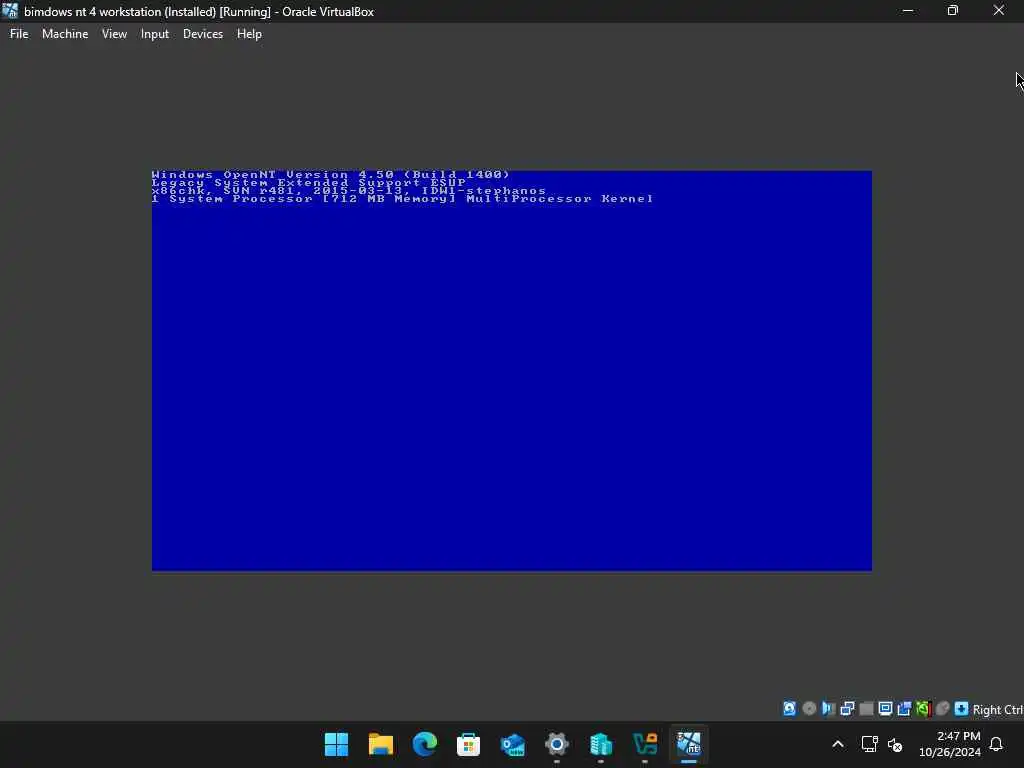Click the network adapters status icon
1024x768 pixels.
pos(847,709)
